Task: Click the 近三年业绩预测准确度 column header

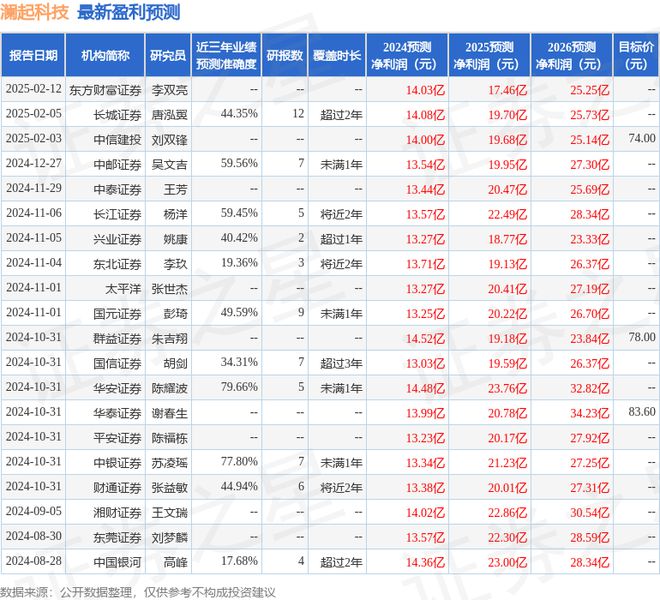Action: tap(226, 55)
